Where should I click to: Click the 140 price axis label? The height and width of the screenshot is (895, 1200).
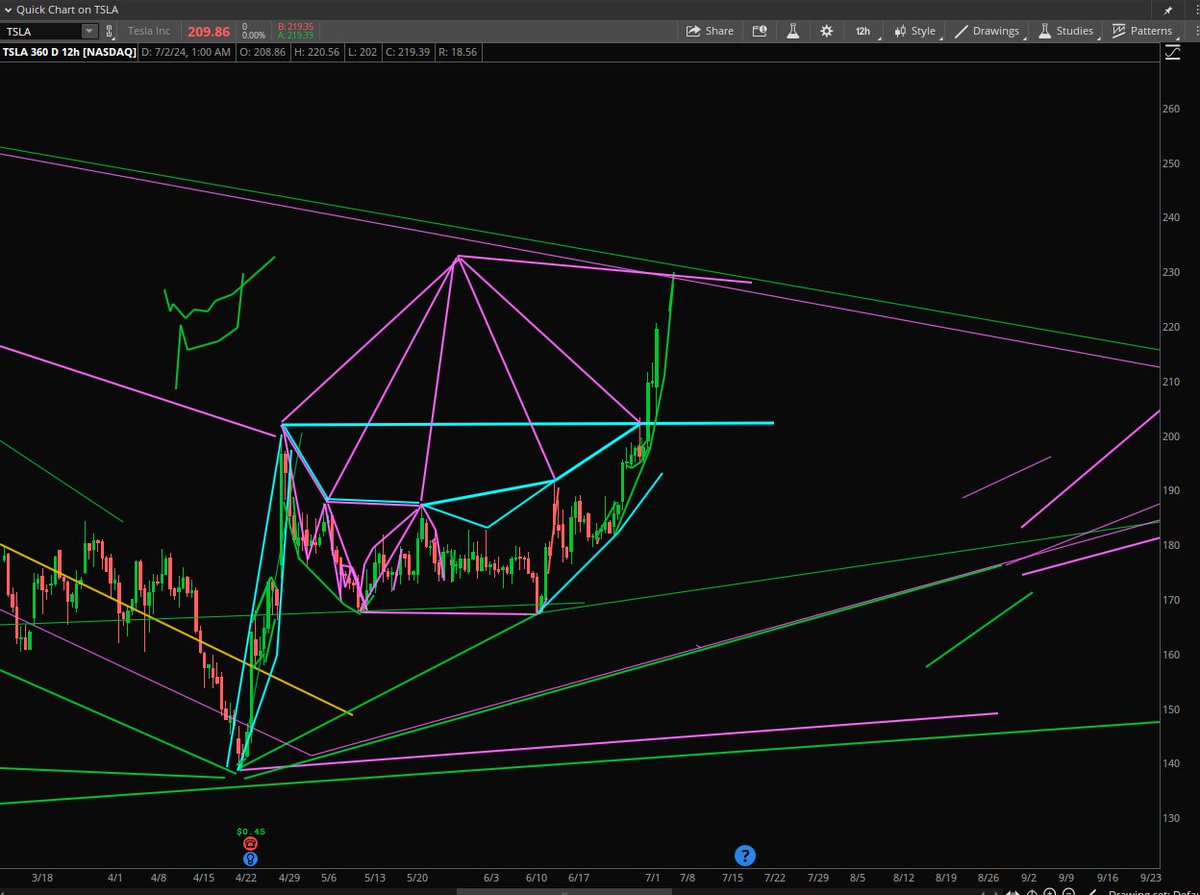[1171, 764]
